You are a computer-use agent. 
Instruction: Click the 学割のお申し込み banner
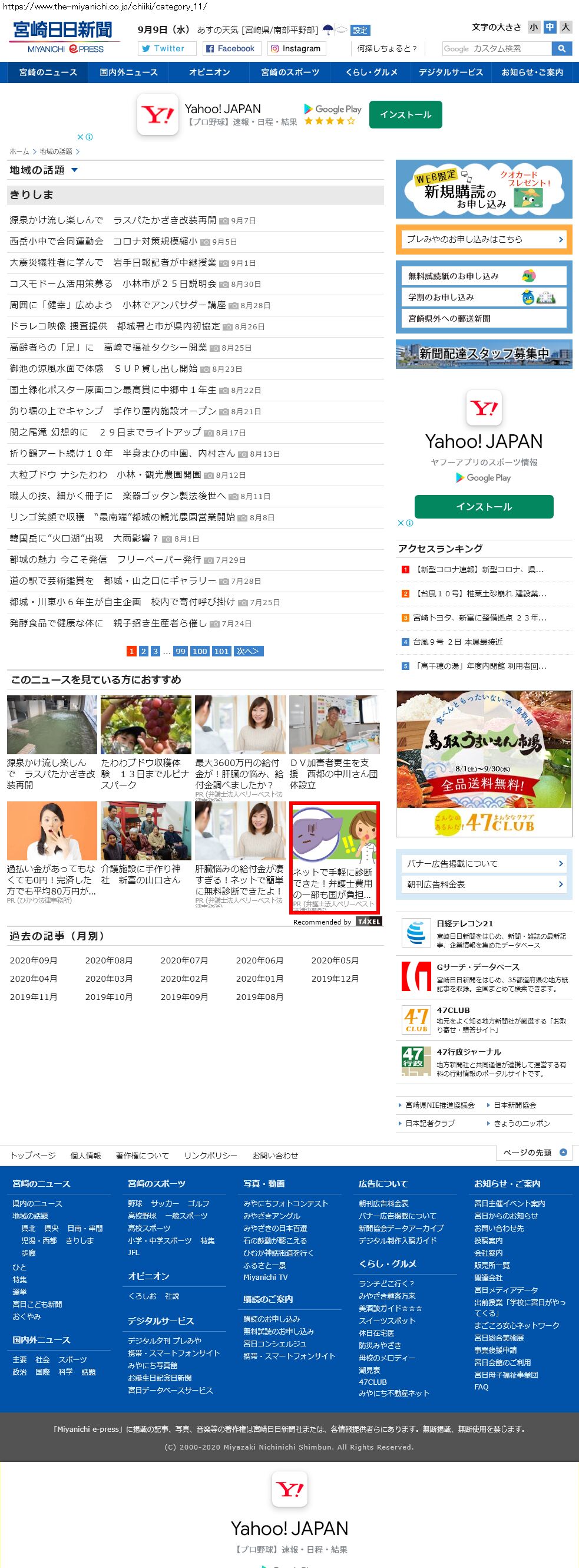484,298
